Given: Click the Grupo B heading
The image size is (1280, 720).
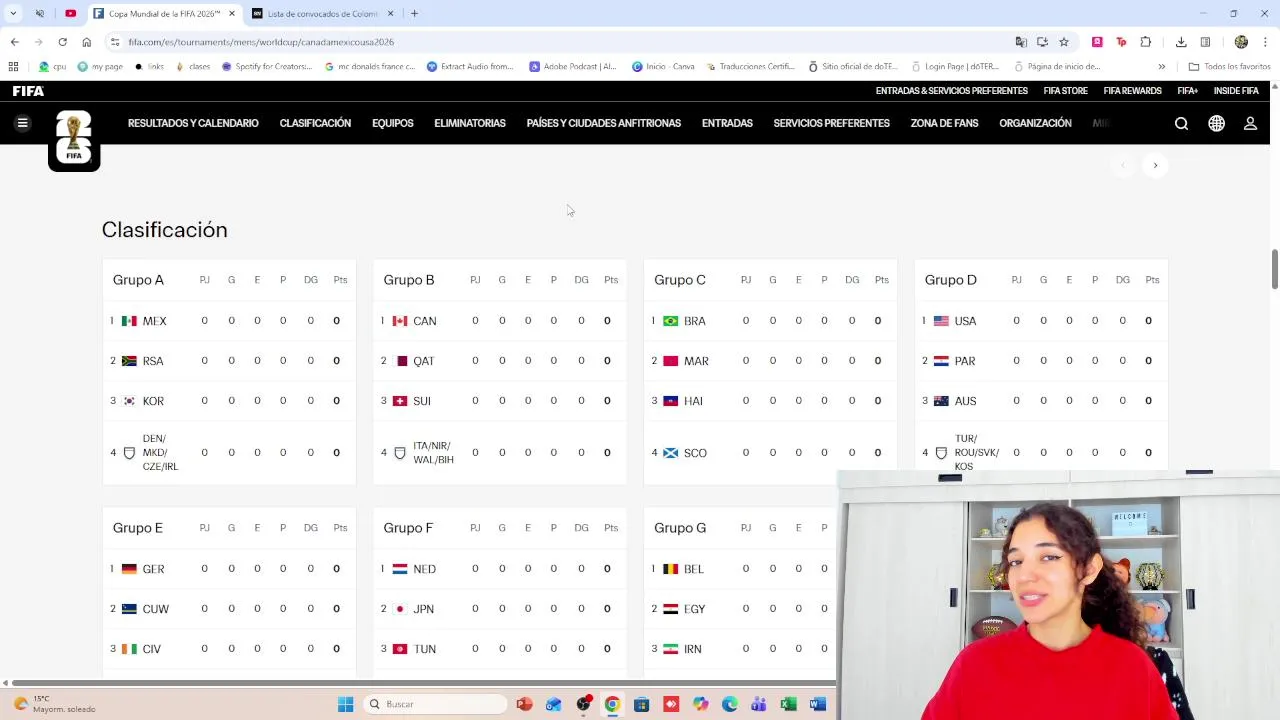Looking at the screenshot, I should (x=409, y=280).
